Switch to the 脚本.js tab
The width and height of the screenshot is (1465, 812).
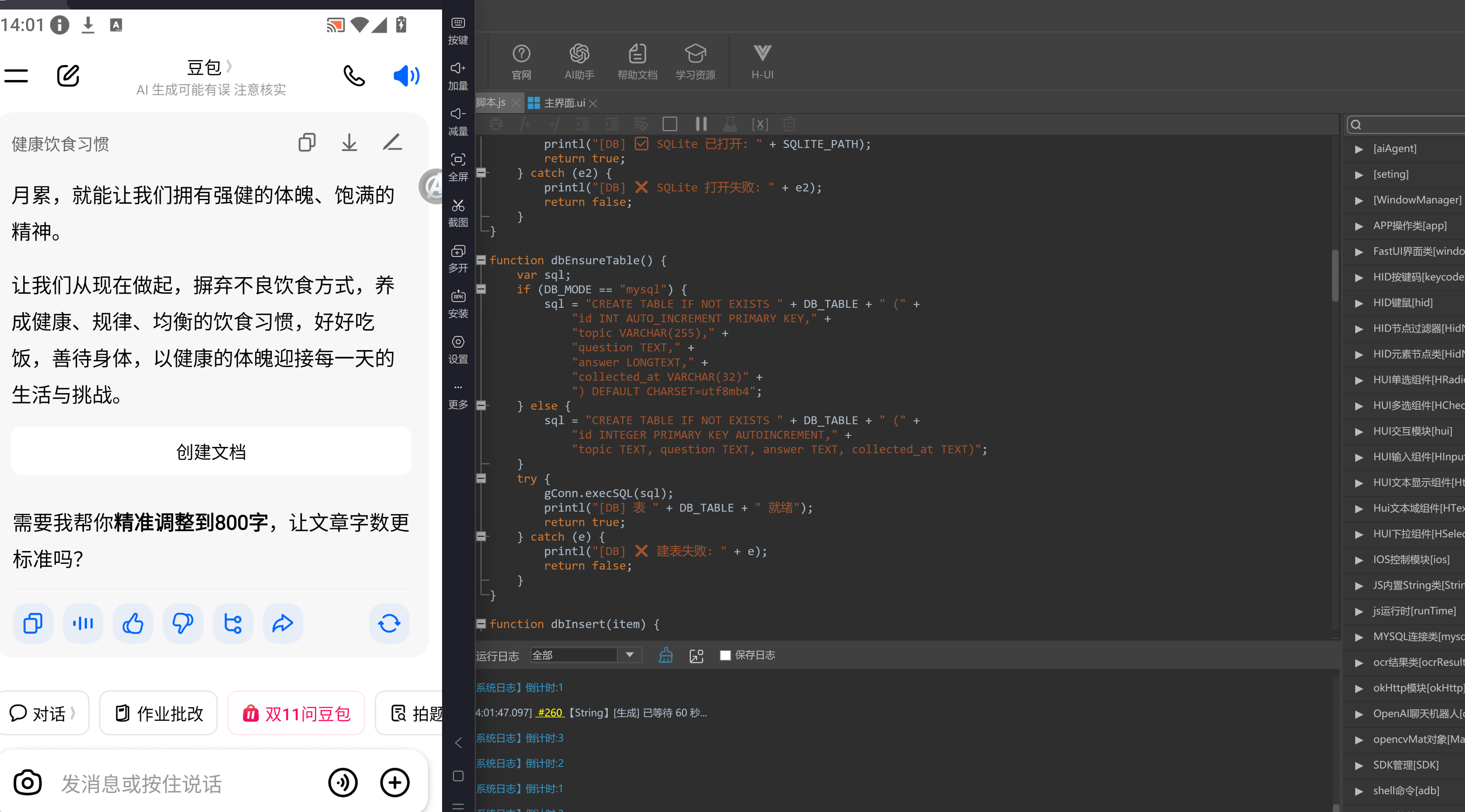(491, 103)
